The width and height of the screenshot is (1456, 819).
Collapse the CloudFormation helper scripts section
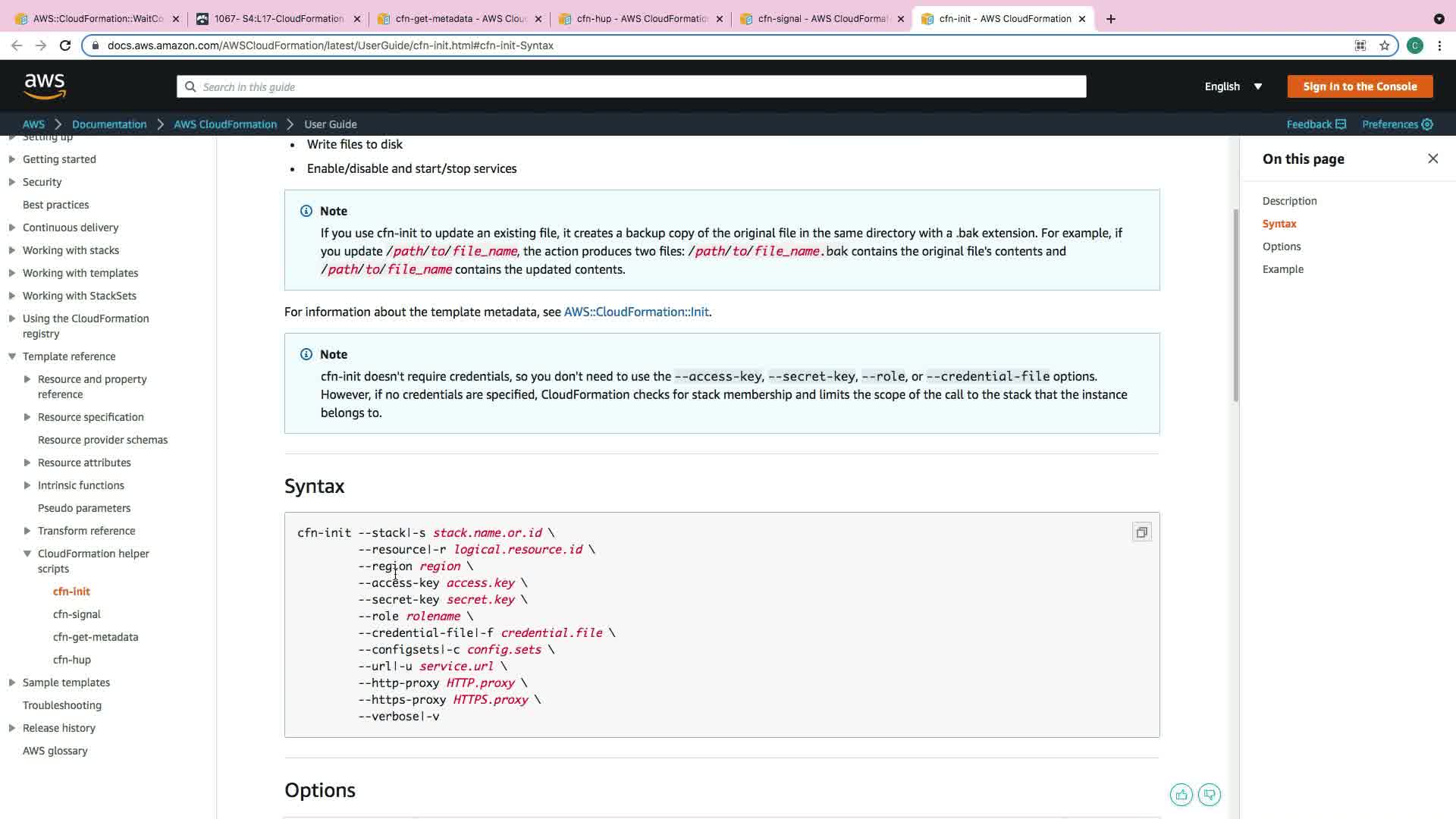(x=27, y=554)
